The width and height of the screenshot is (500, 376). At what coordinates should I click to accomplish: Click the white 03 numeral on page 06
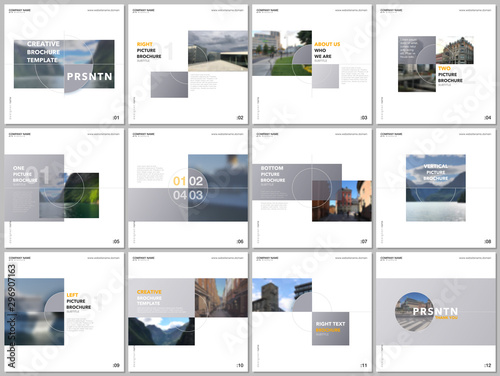pos(196,195)
